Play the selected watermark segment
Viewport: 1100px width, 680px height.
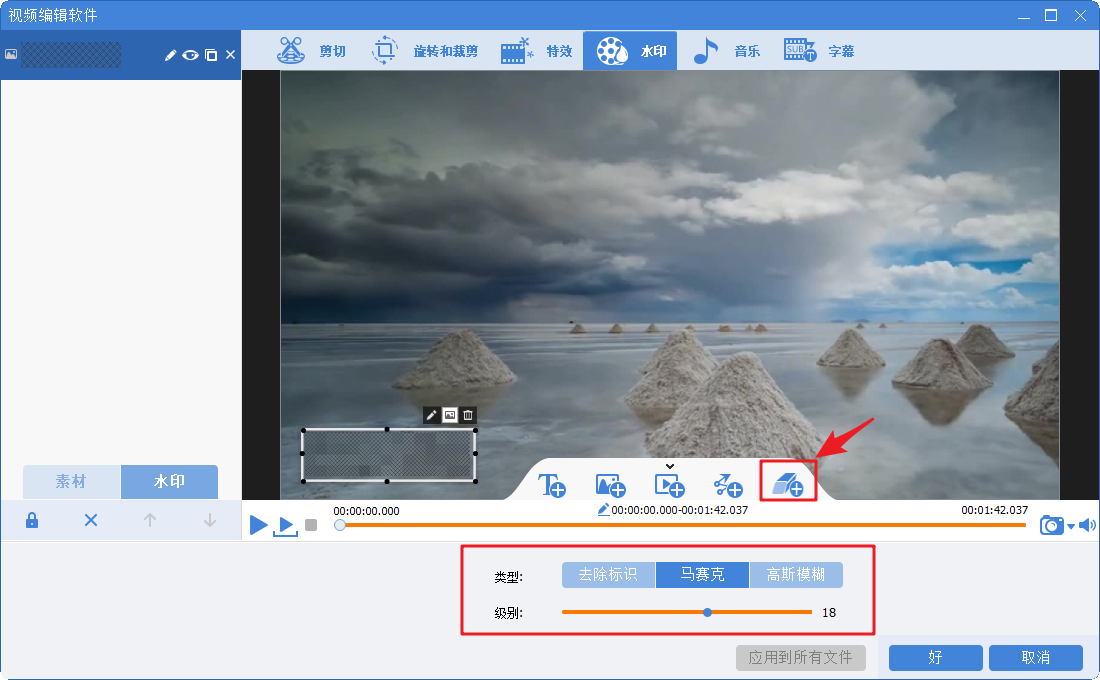pyautogui.click(x=286, y=526)
